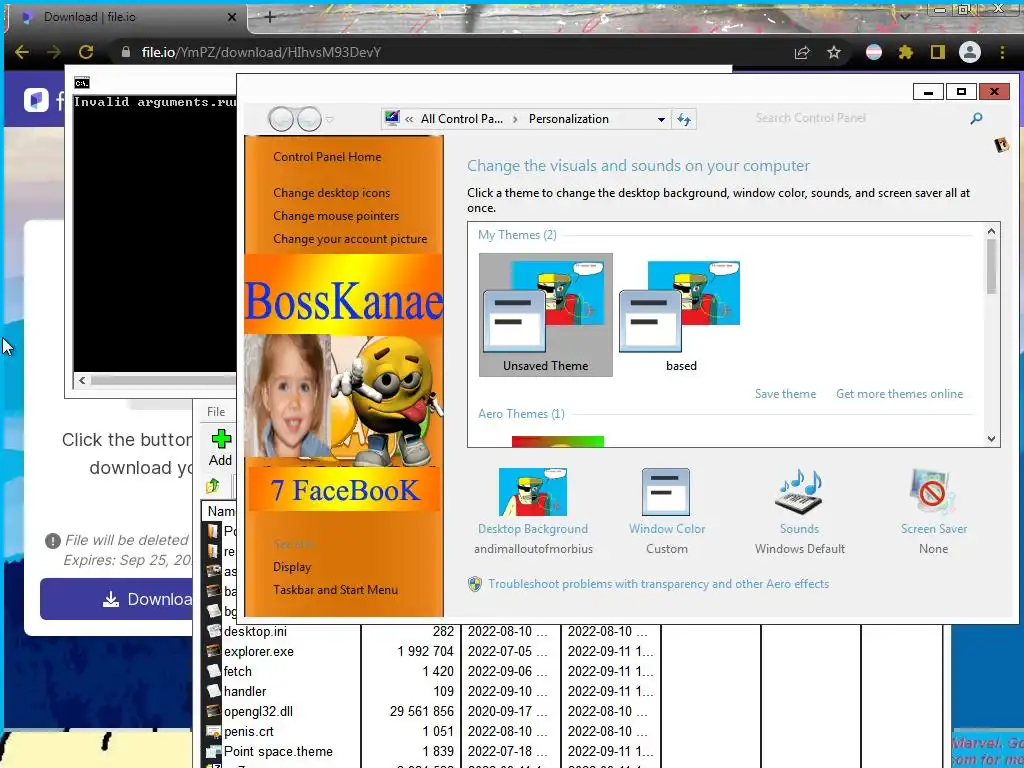Click the Control Panel search magnifier
Image resolution: width=1024 pixels, height=768 pixels.
(976, 118)
